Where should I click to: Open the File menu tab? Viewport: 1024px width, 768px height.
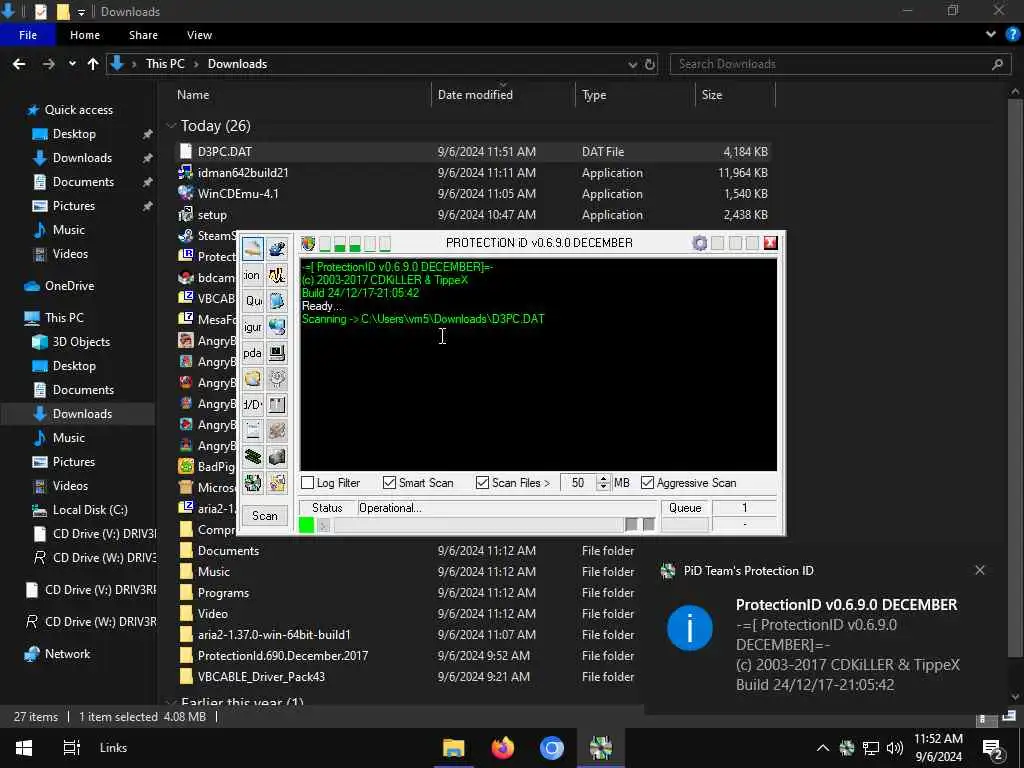(x=28, y=35)
